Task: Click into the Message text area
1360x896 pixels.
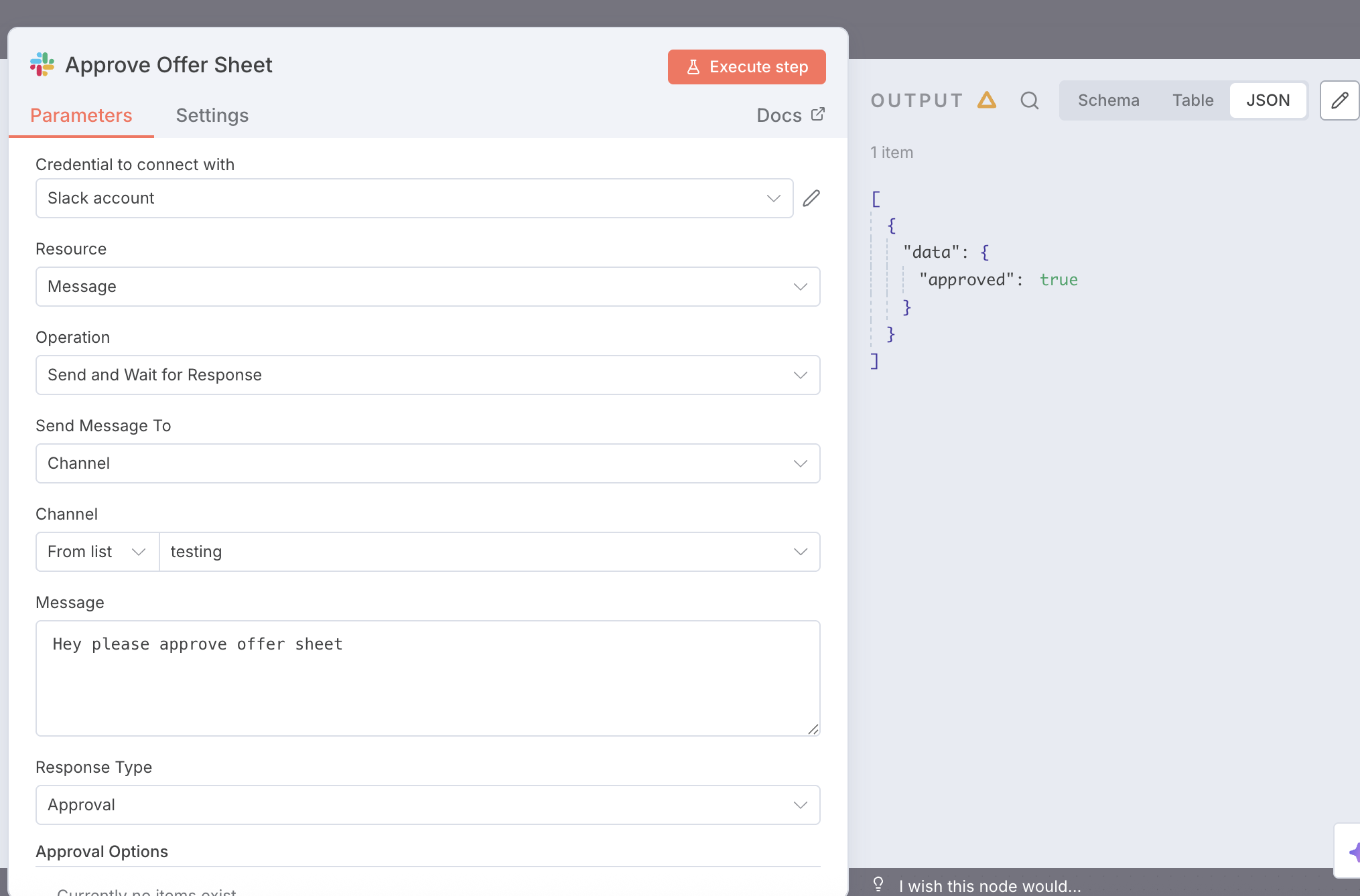Action: coord(427,678)
